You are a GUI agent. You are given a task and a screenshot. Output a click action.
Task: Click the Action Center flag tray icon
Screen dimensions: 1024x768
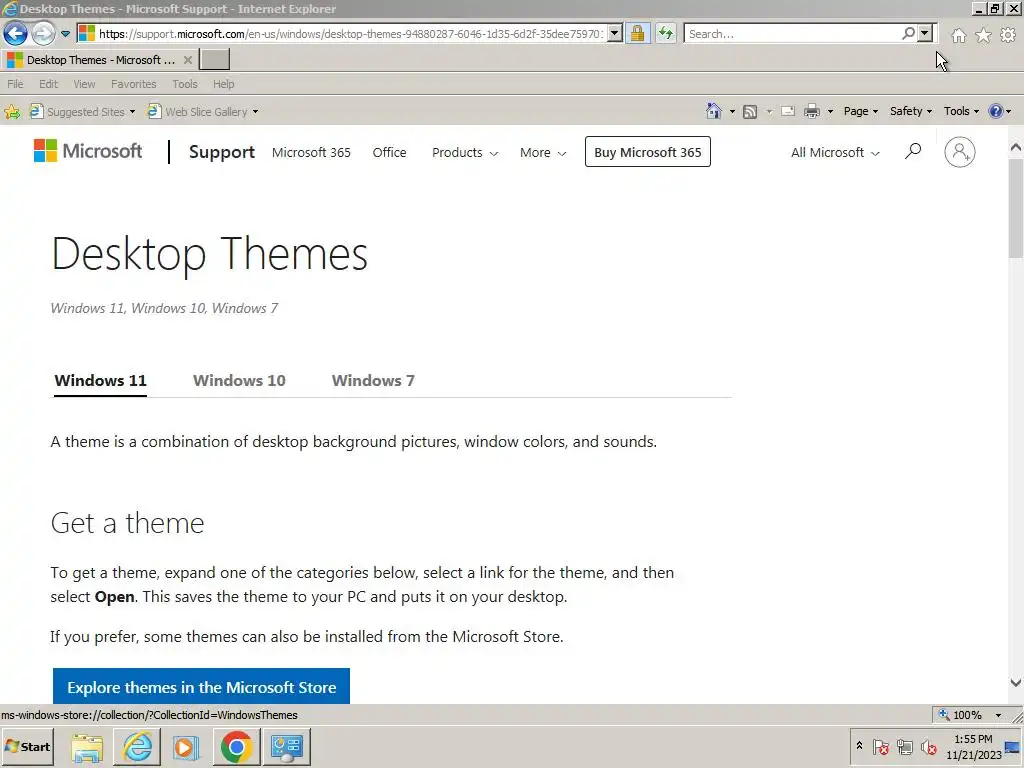coord(880,746)
